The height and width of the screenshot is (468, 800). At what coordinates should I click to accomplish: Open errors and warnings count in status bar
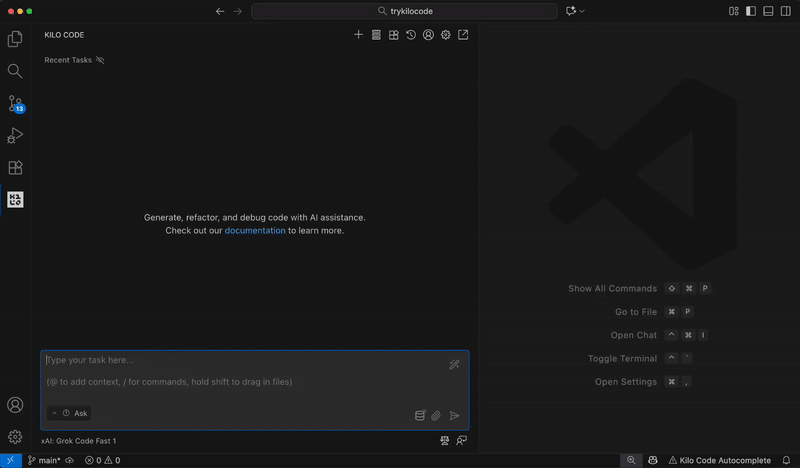pyautogui.click(x=103, y=460)
